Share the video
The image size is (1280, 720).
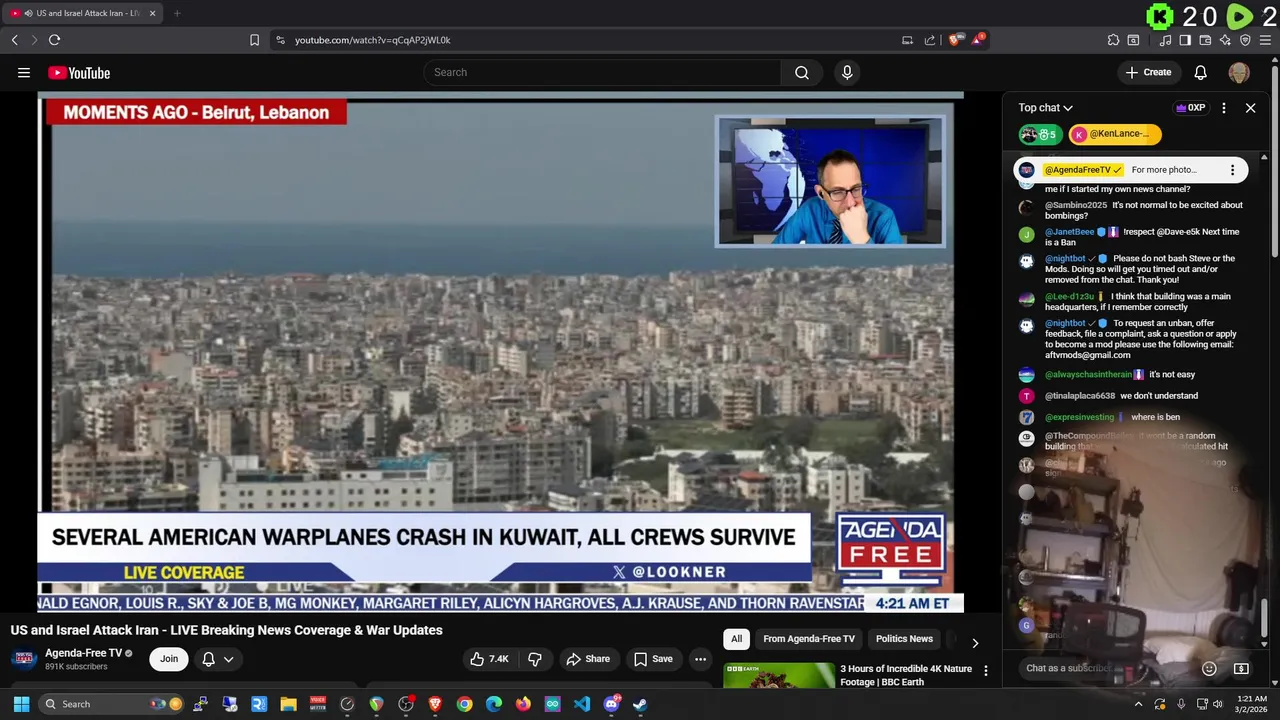click(x=587, y=659)
